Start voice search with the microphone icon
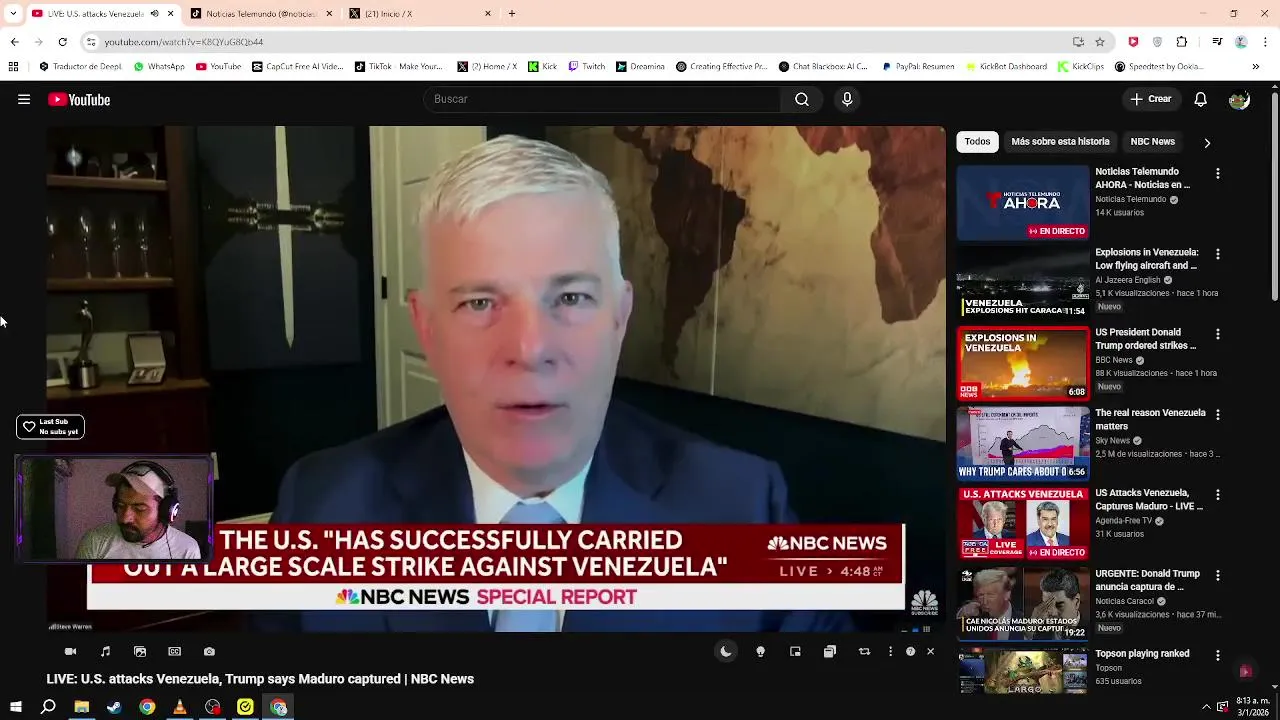This screenshot has height=720, width=1280. (x=847, y=99)
